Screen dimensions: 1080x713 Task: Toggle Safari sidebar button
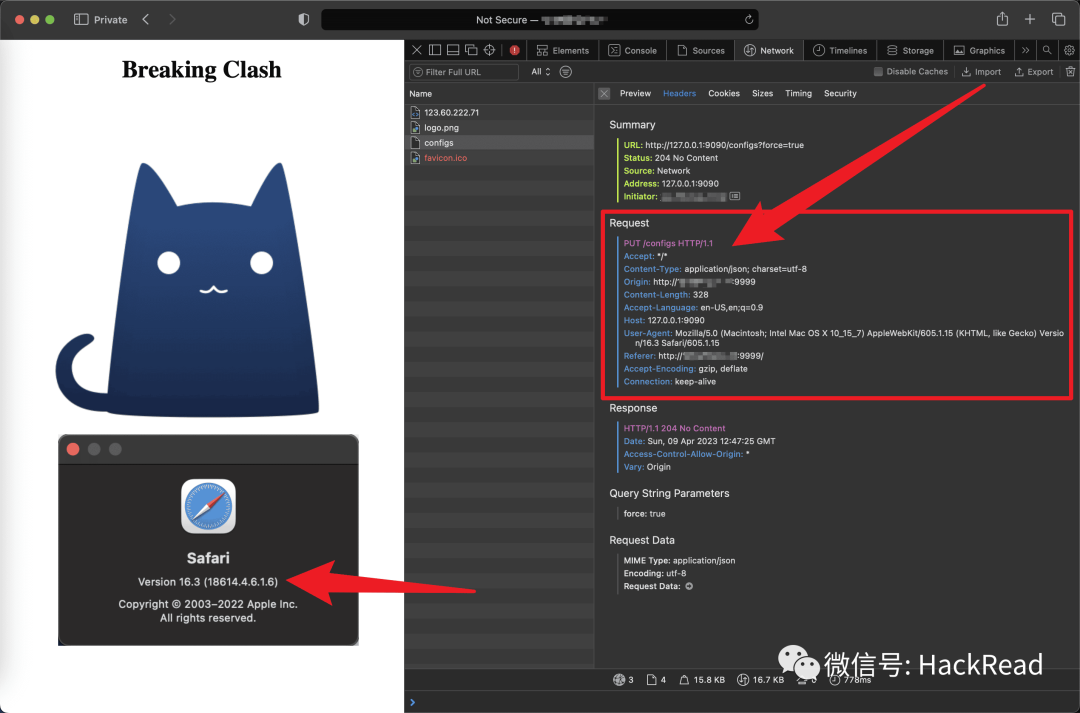click(x=81, y=19)
